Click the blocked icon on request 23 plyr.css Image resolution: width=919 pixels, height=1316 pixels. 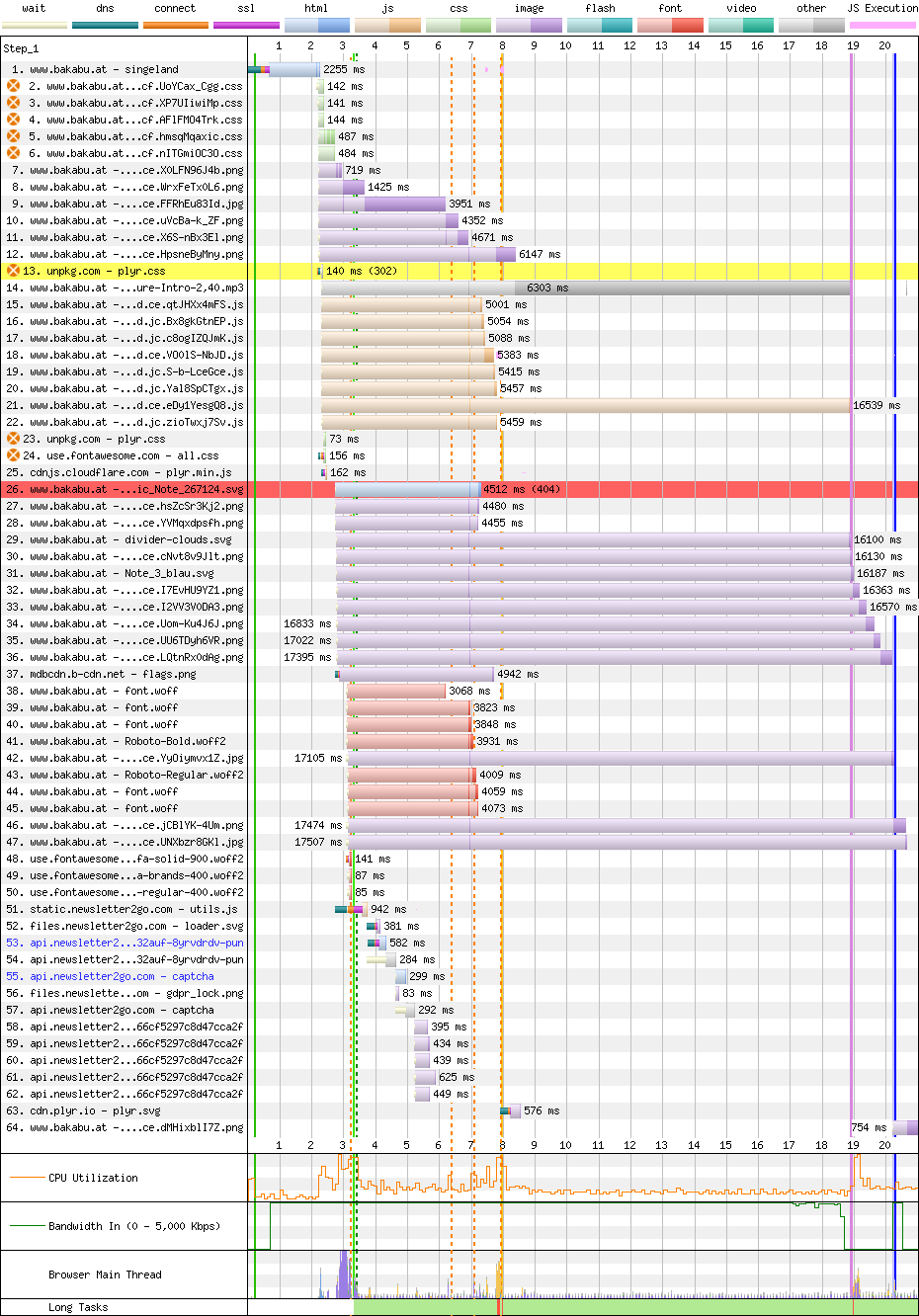[x=13, y=439]
